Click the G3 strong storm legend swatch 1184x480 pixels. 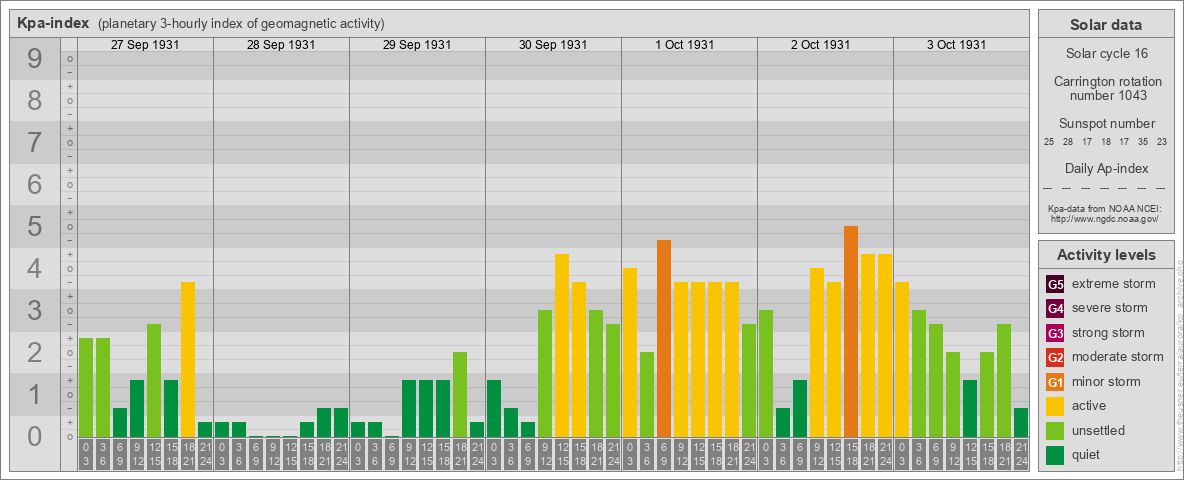click(1055, 333)
